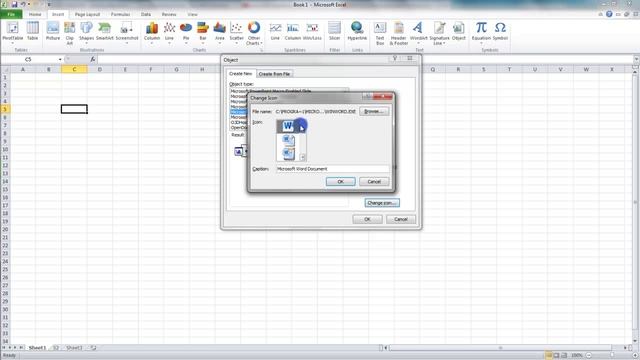Click the Screenshot tool
Viewport: 640px width, 360px height.
click(x=127, y=32)
